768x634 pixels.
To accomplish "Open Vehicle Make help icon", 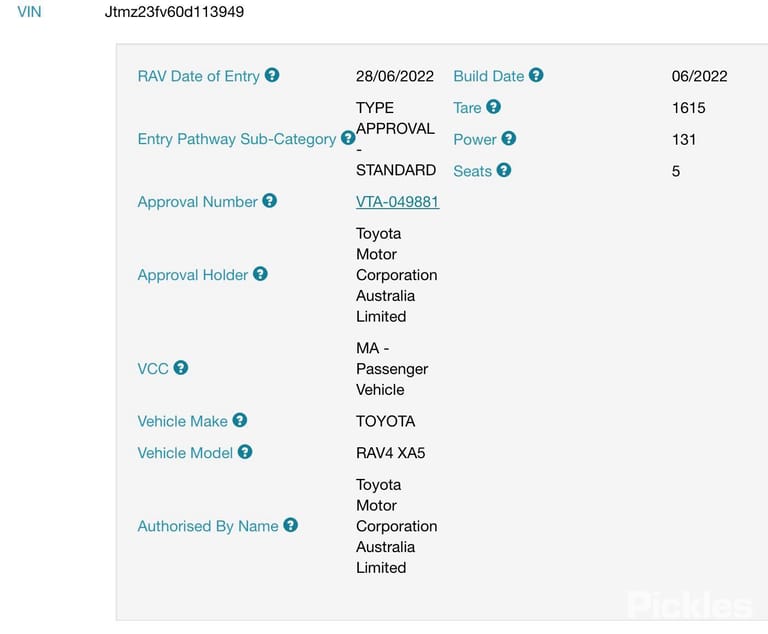I will (x=240, y=420).
